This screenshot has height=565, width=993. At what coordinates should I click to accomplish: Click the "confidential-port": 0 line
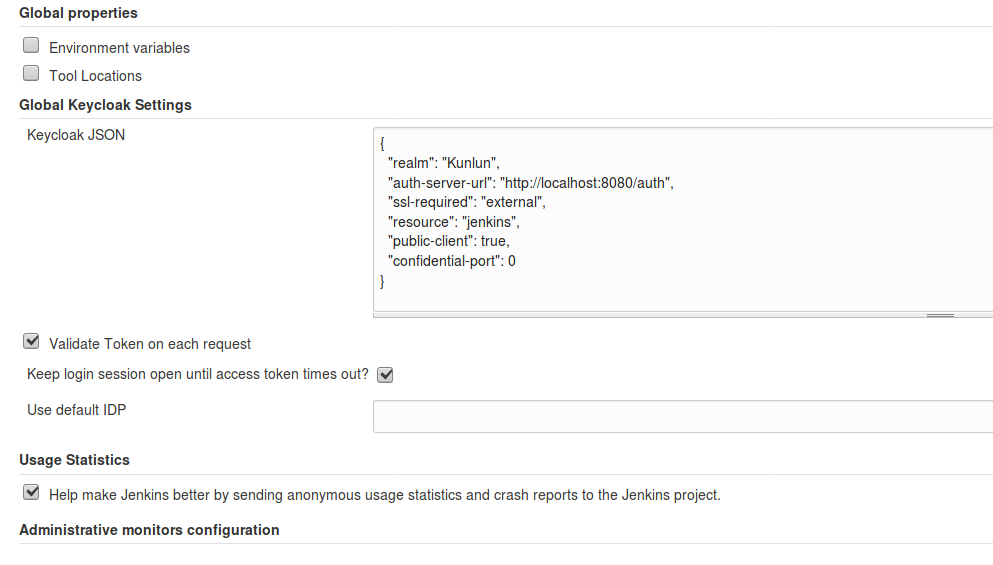452,261
